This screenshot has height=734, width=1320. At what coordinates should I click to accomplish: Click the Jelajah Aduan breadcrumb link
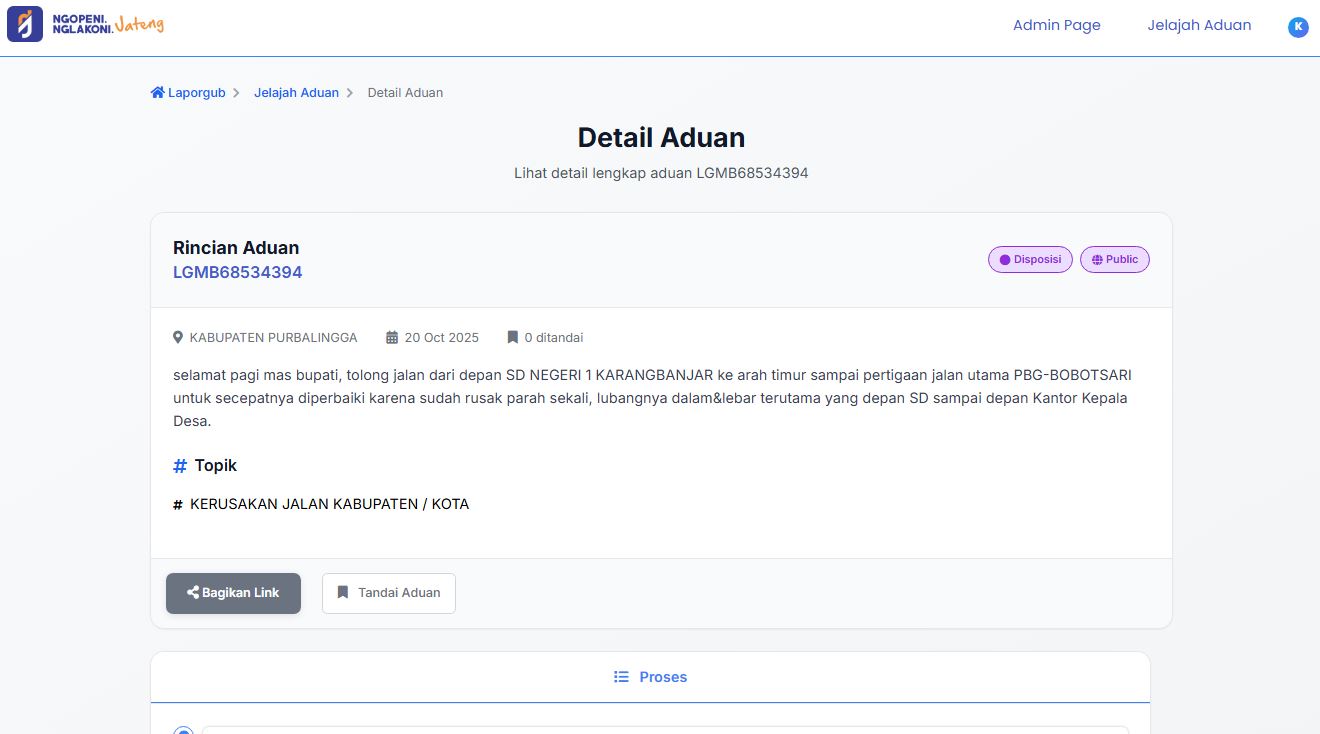[x=296, y=93]
